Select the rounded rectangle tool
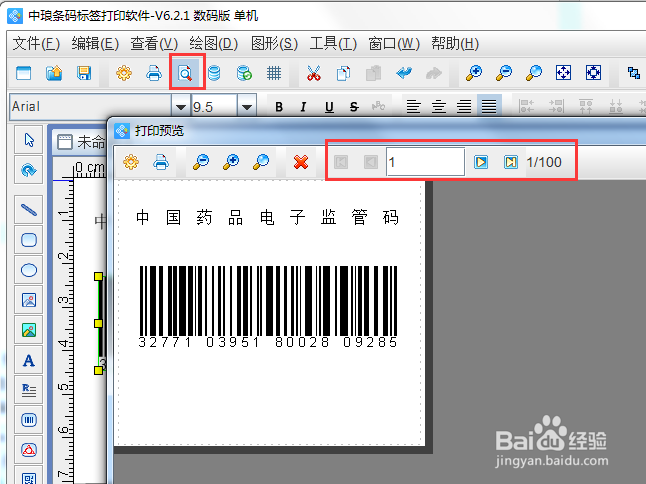This screenshot has height=484, width=646. pos(29,240)
